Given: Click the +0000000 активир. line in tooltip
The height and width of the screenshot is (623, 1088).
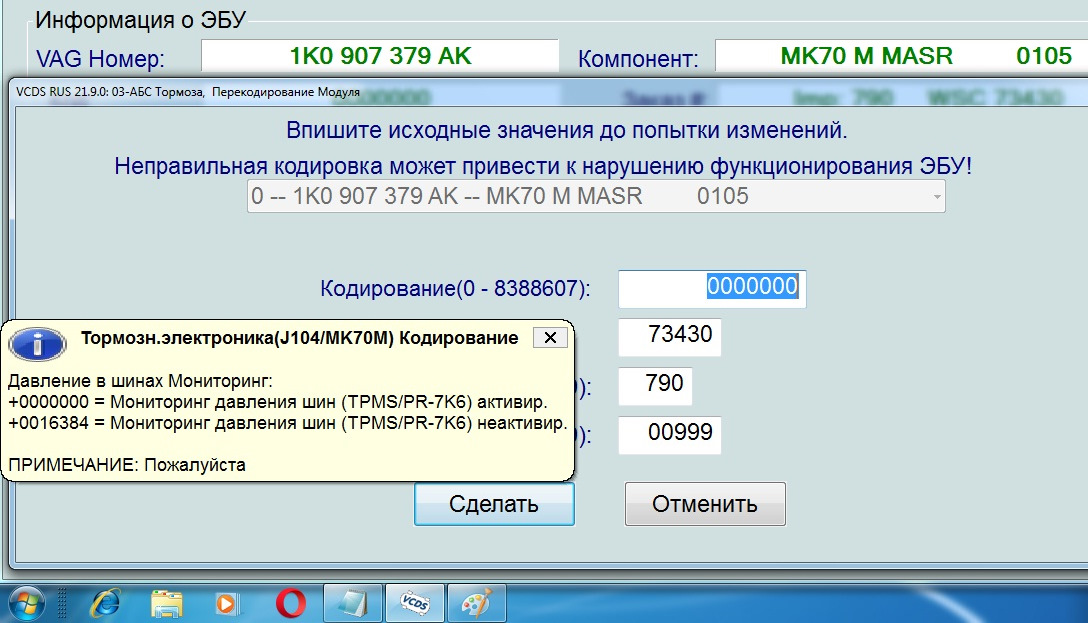Looking at the screenshot, I should pyautogui.click(x=278, y=402).
